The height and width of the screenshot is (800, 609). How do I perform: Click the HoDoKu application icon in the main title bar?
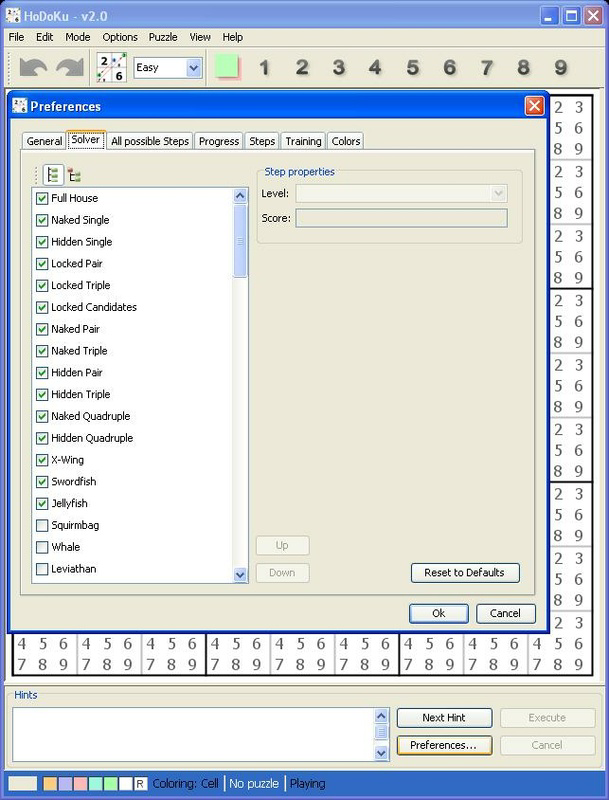[13, 15]
